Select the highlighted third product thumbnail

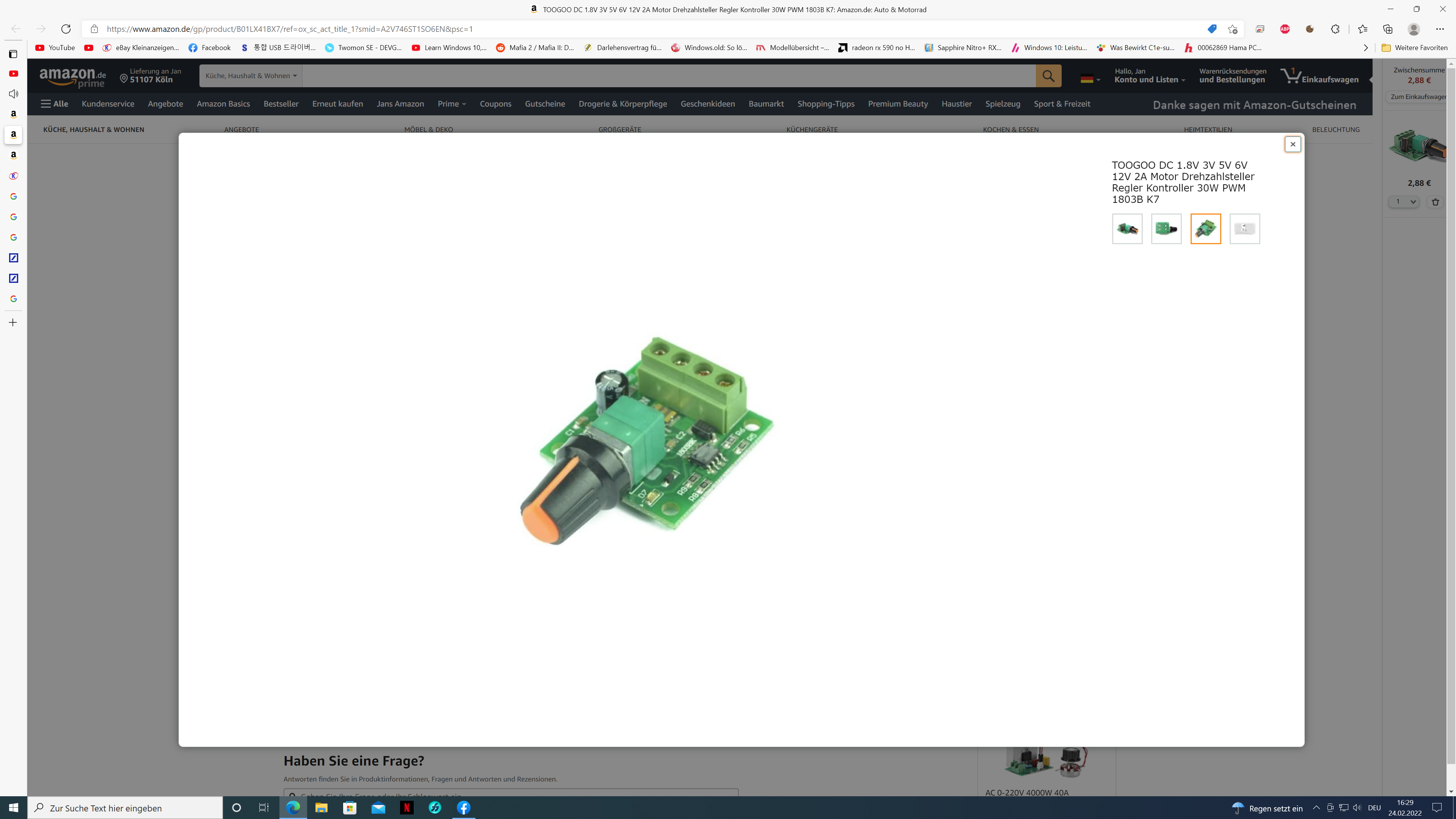[x=1206, y=229]
